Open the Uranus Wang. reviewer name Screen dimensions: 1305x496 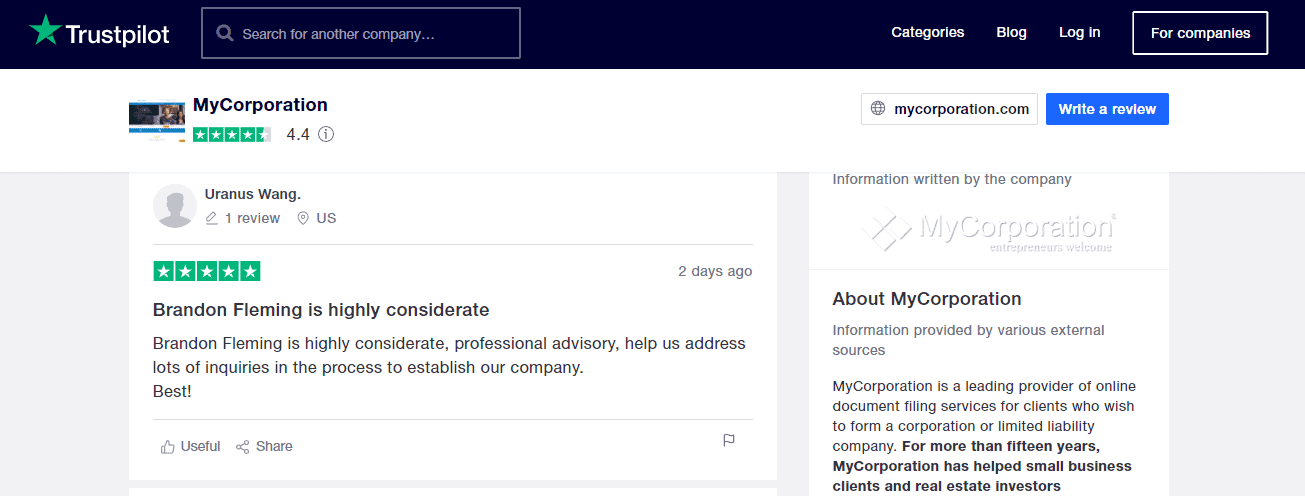point(253,194)
